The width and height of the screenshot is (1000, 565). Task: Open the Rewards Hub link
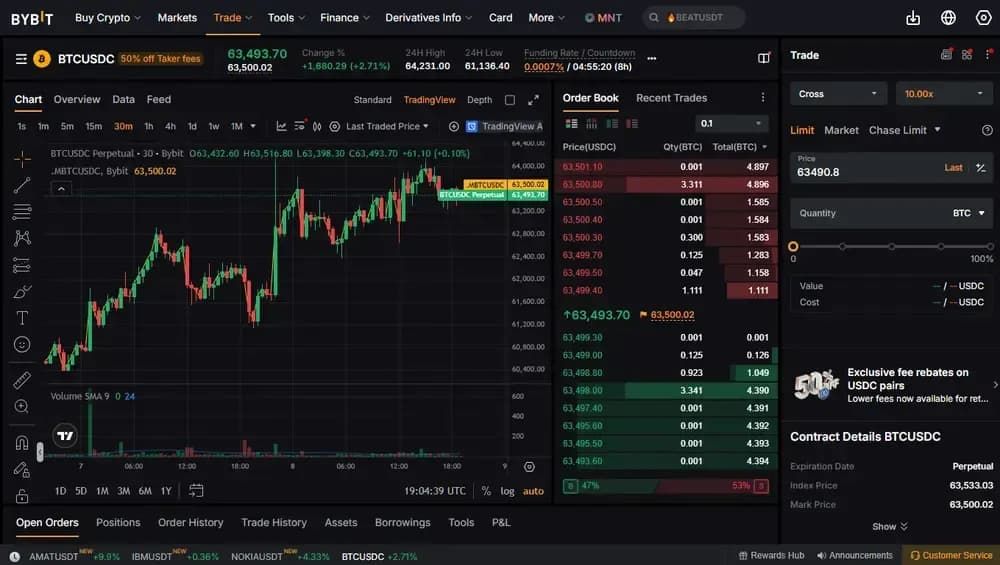(771, 555)
